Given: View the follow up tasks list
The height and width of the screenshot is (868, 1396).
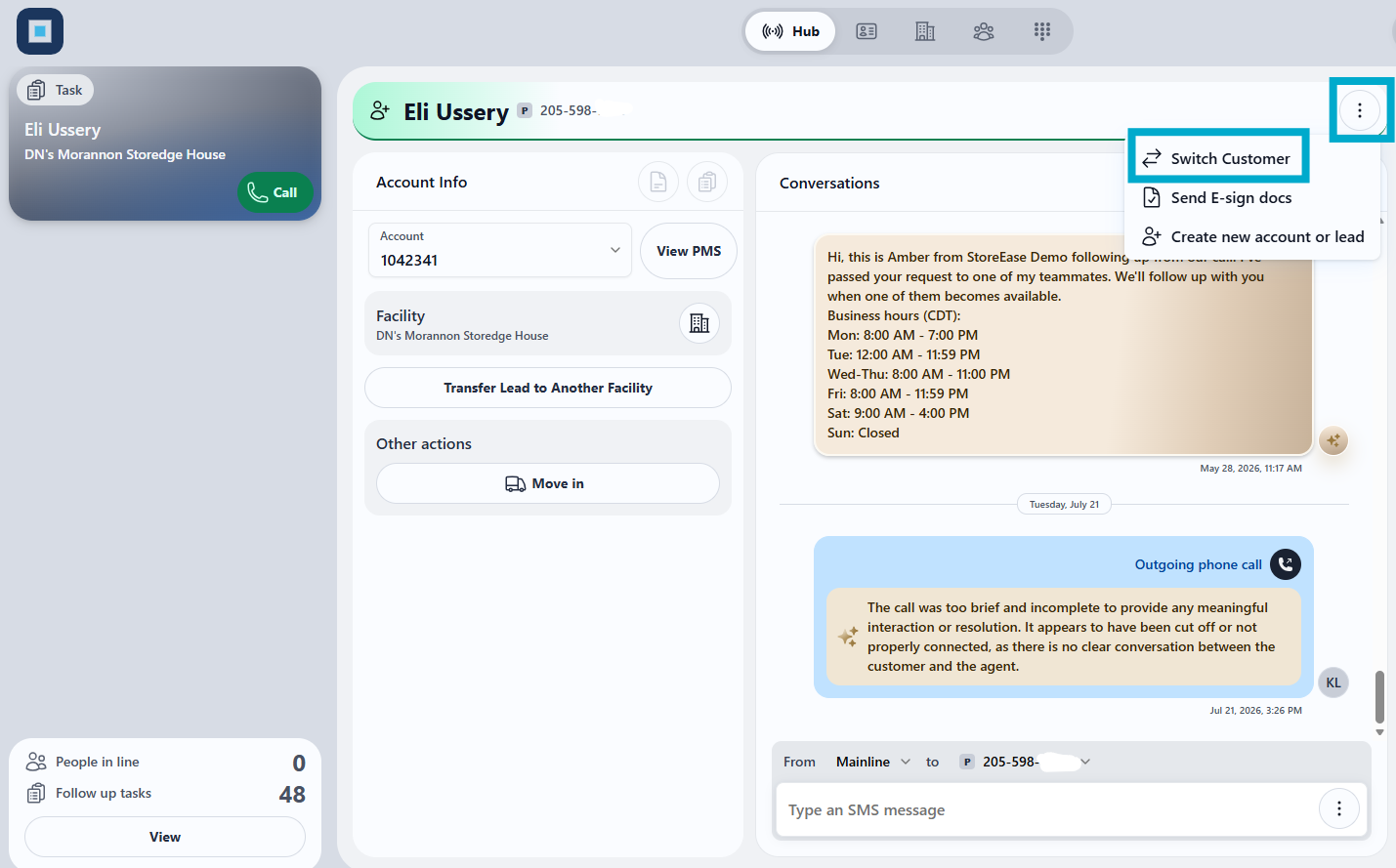Looking at the screenshot, I should pyautogui.click(x=165, y=837).
